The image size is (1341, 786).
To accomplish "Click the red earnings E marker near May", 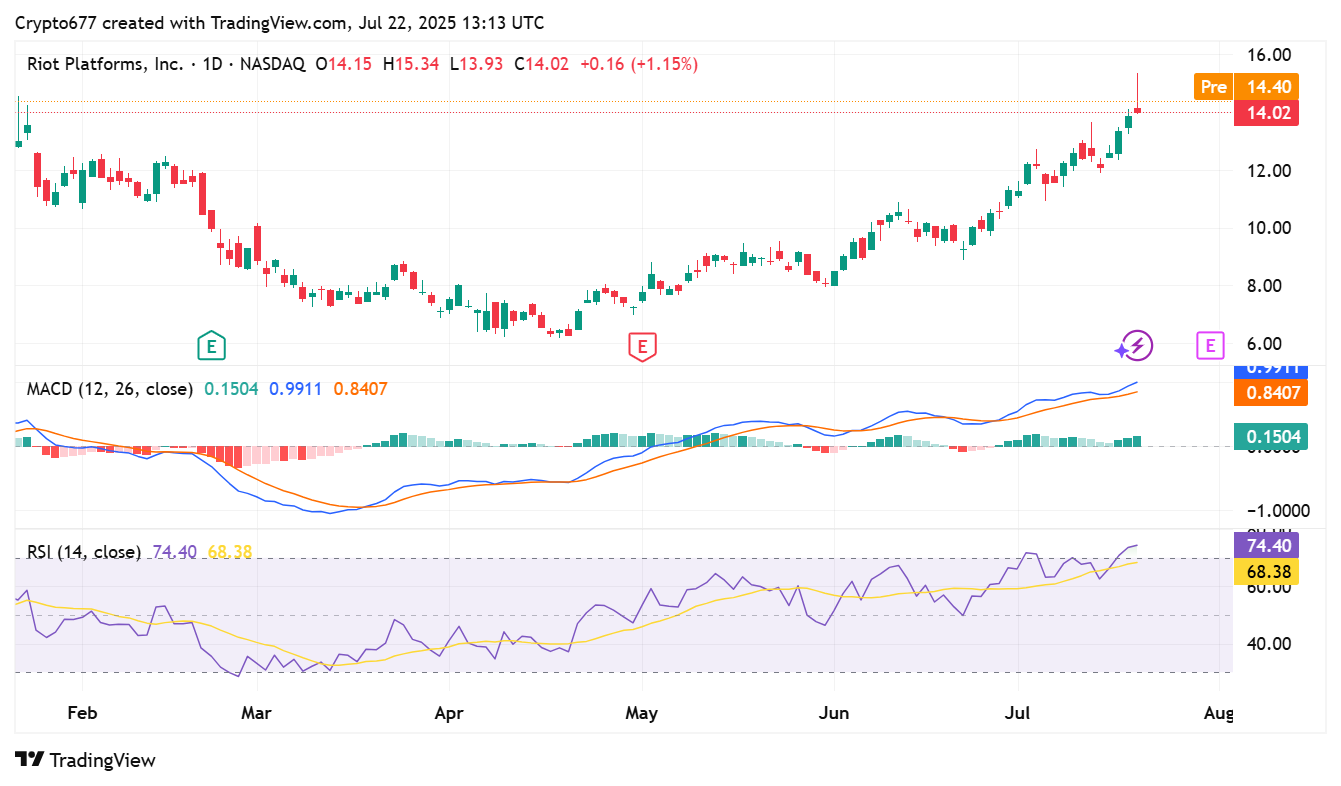I will [641, 347].
